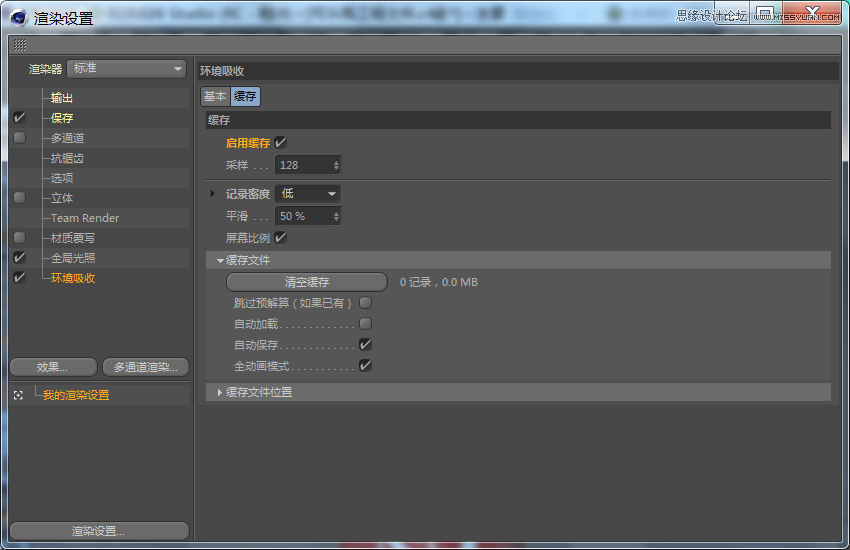
Task: Click the Cinema 4D logo icon in title bar
Action: (x=18, y=17)
